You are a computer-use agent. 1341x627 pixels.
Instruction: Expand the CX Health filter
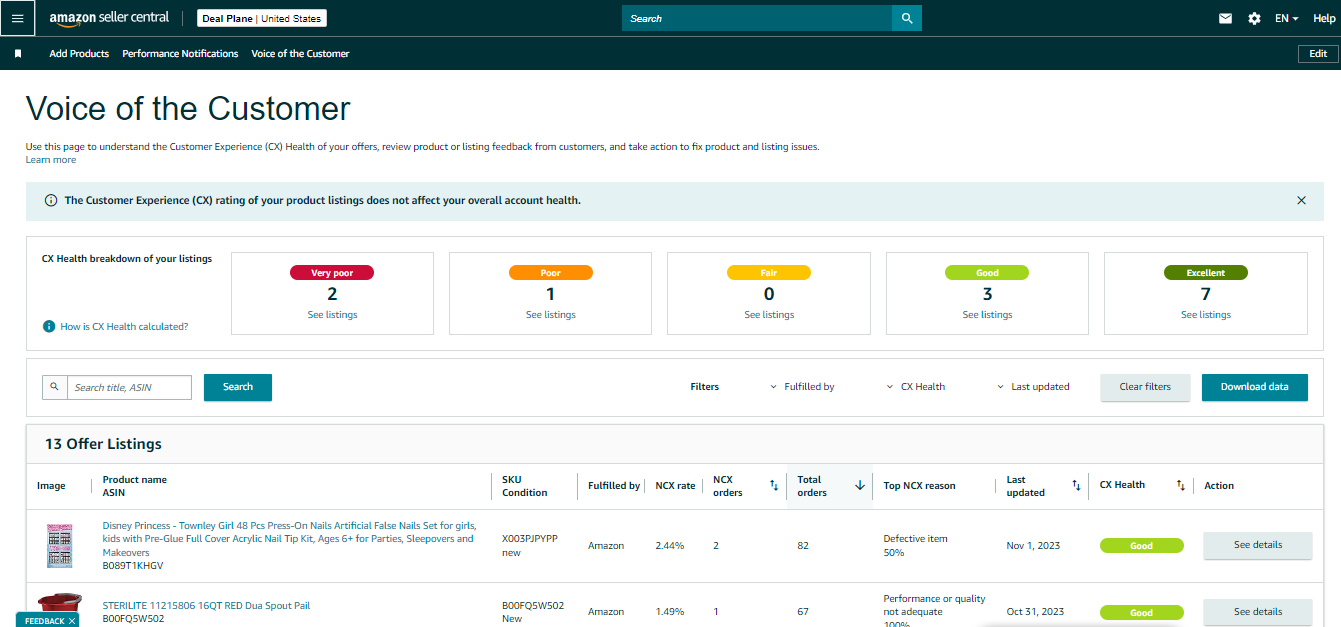click(x=915, y=387)
